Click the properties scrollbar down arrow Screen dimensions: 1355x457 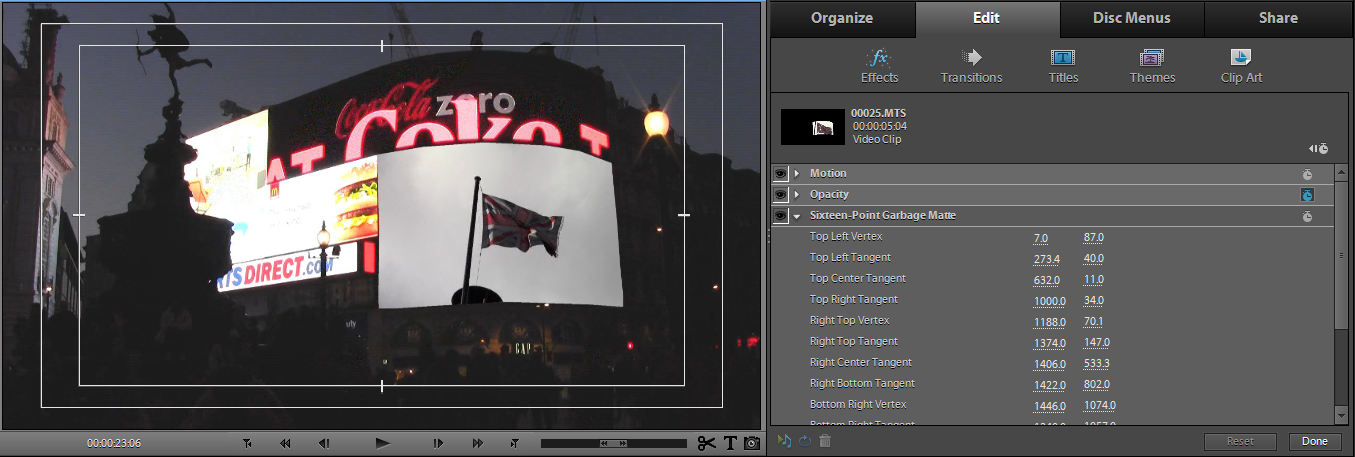coord(1341,416)
